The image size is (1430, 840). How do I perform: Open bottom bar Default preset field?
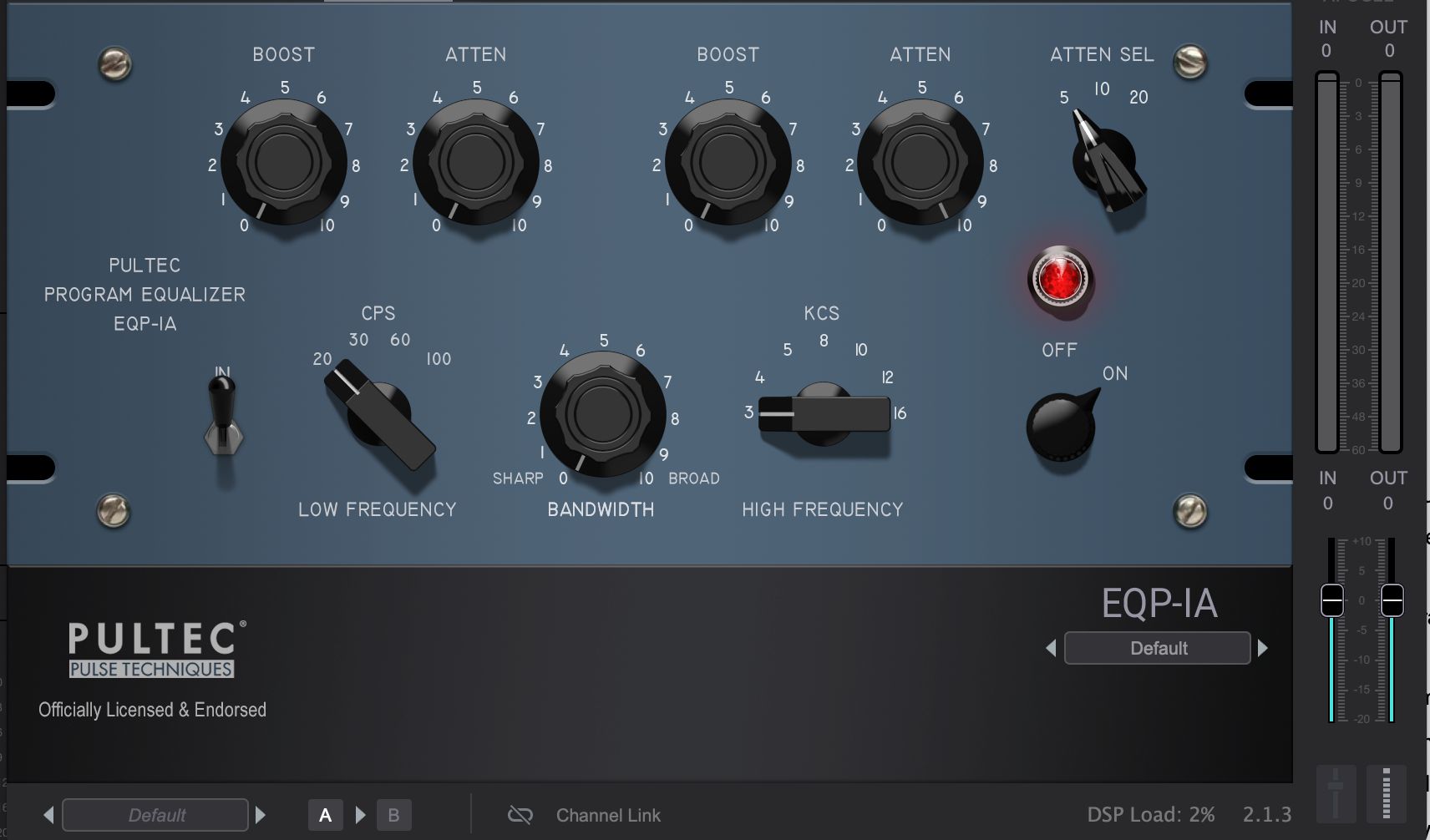155,815
